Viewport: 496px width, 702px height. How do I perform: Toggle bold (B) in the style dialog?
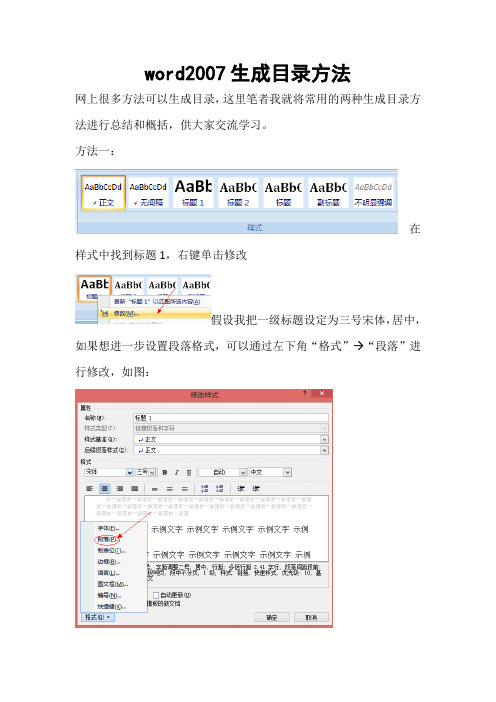coord(165,472)
